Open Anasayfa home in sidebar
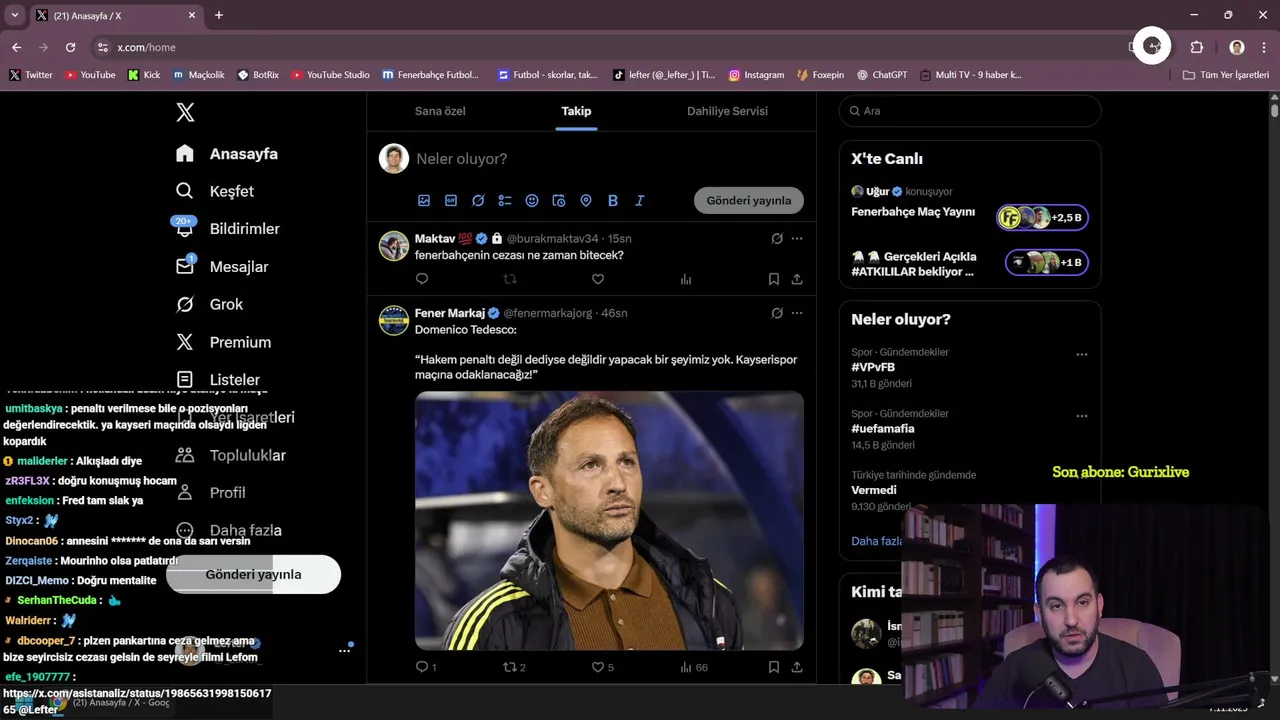This screenshot has width=1280, height=720. click(227, 154)
